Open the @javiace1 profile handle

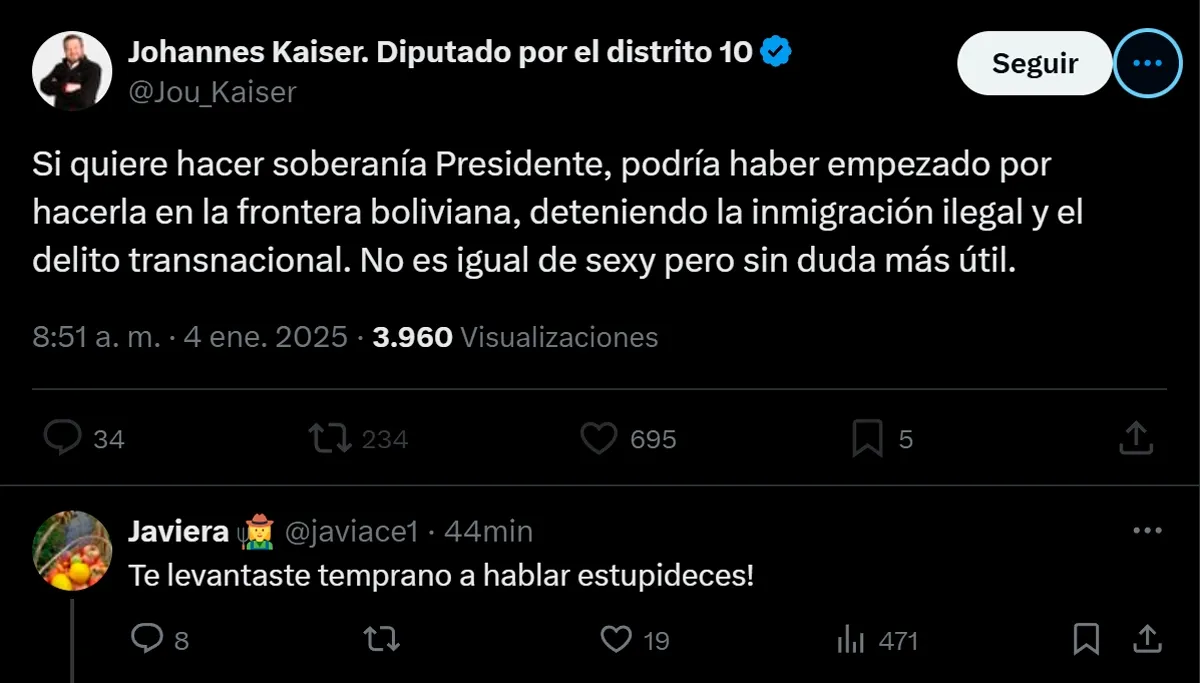[352, 532]
